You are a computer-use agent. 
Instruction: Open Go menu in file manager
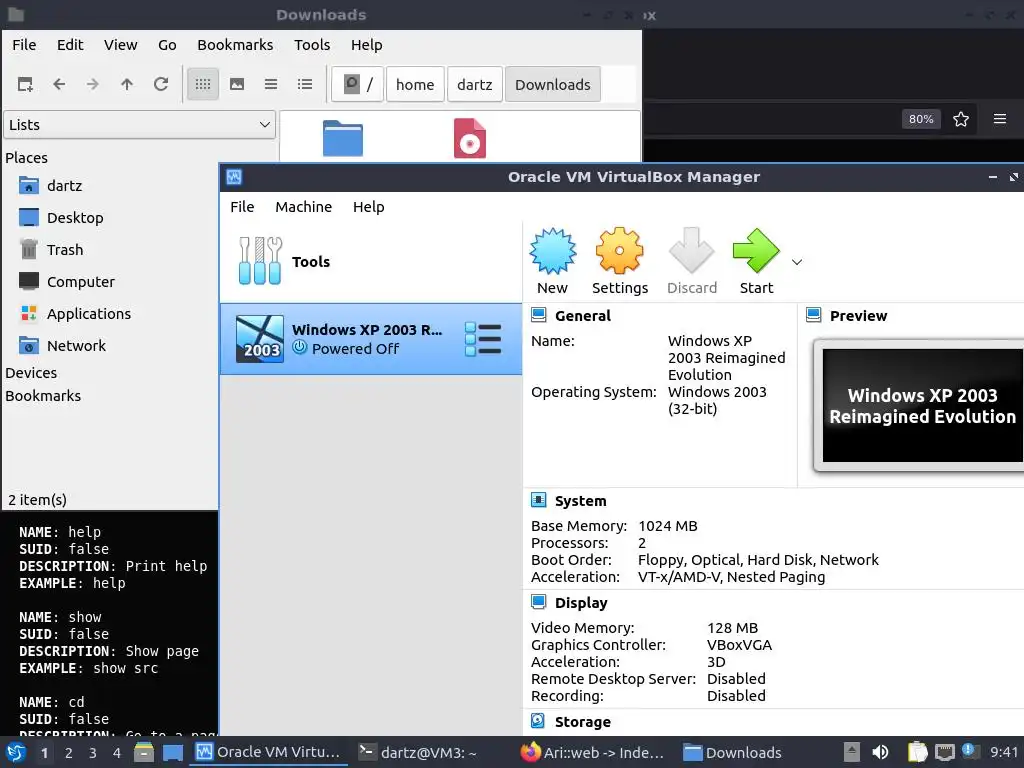click(x=167, y=45)
